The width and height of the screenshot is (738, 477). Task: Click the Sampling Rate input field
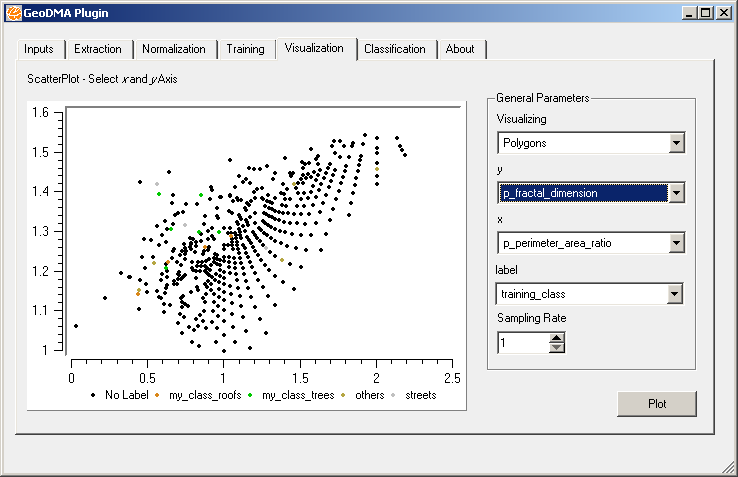tap(522, 343)
